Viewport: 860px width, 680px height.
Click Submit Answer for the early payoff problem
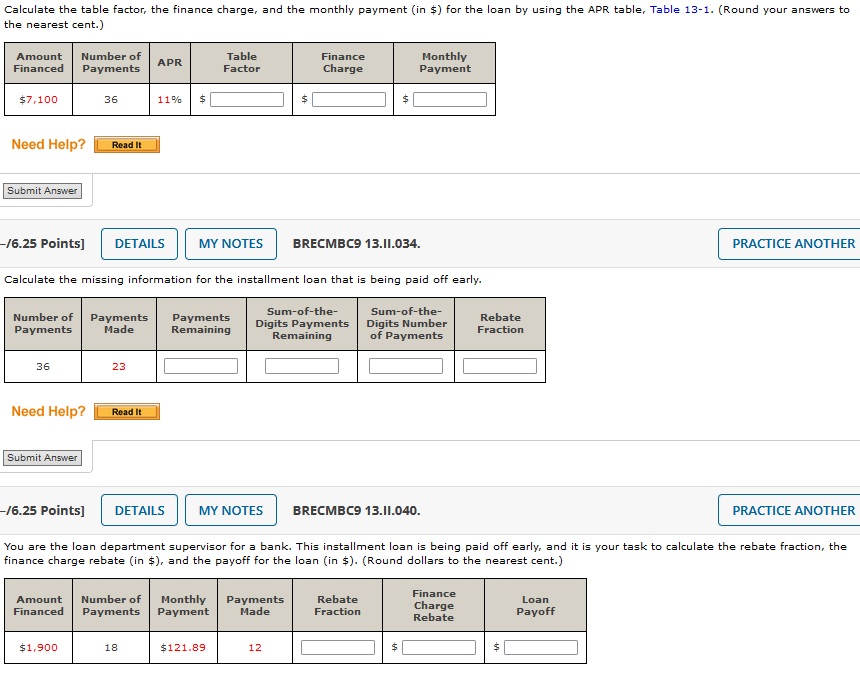[42, 457]
